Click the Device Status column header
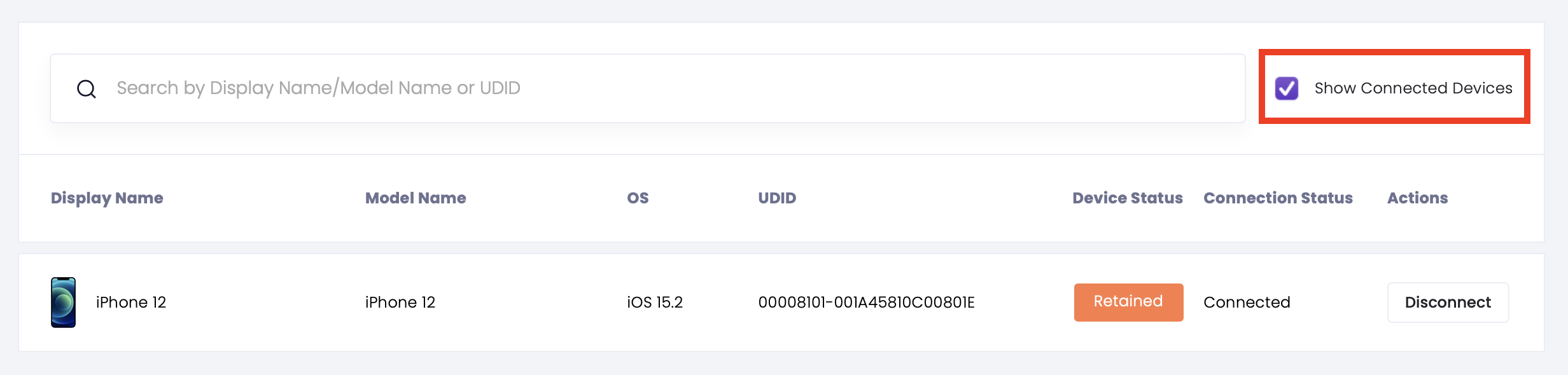Image resolution: width=1568 pixels, height=375 pixels. pos(1128,198)
